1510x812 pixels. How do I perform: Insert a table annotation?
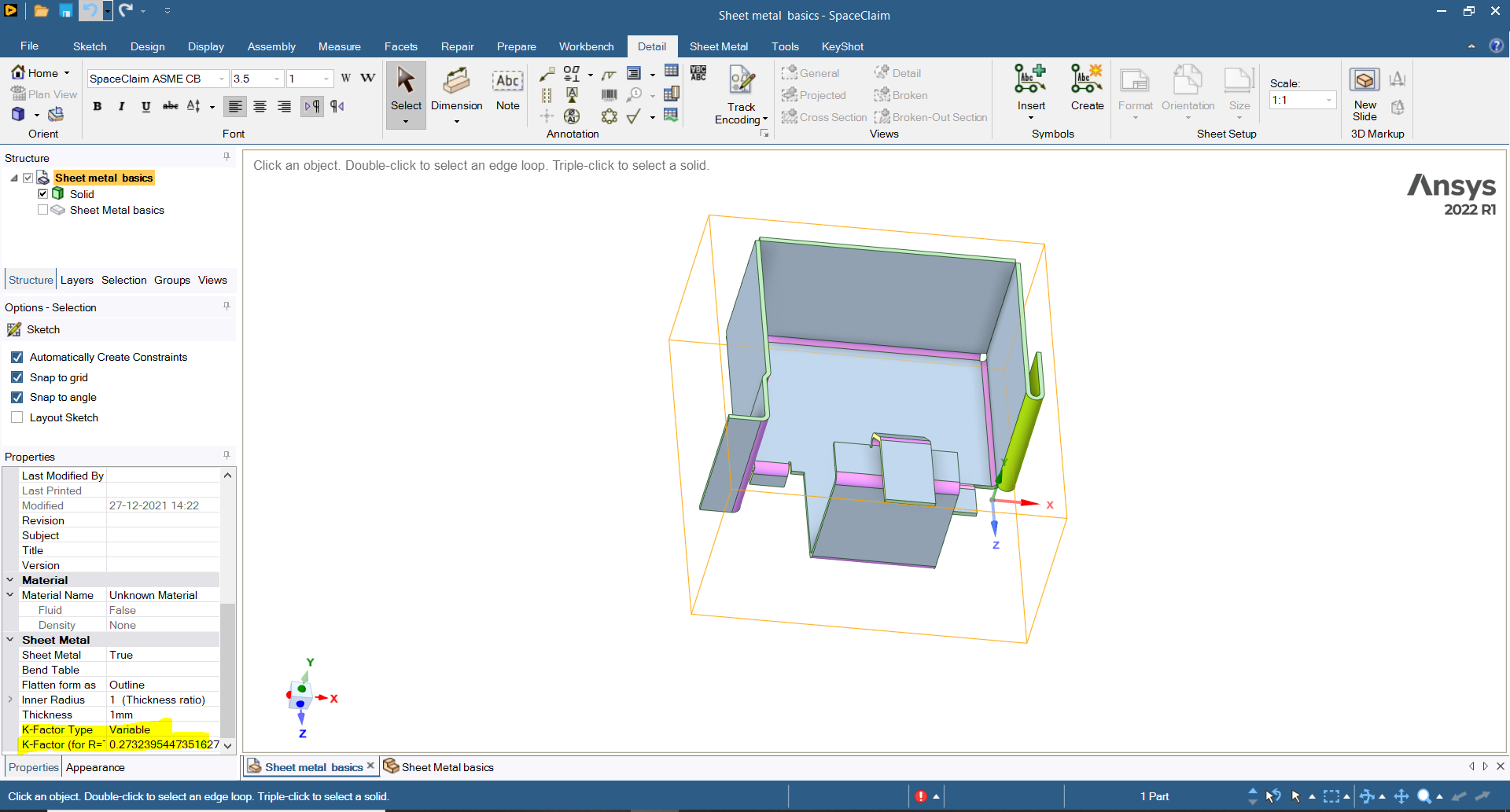pos(671,72)
